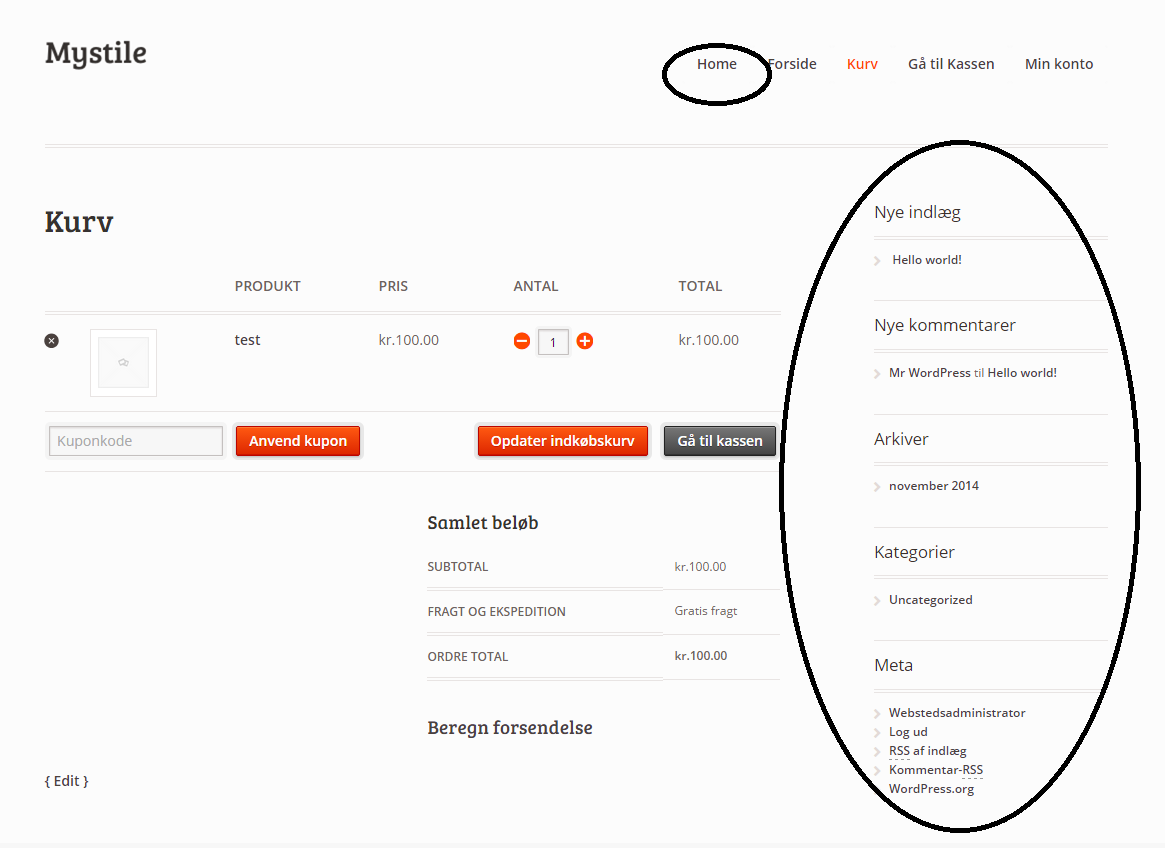This screenshot has width=1165, height=848.
Task: Click the Log ud link
Action: 908,732
